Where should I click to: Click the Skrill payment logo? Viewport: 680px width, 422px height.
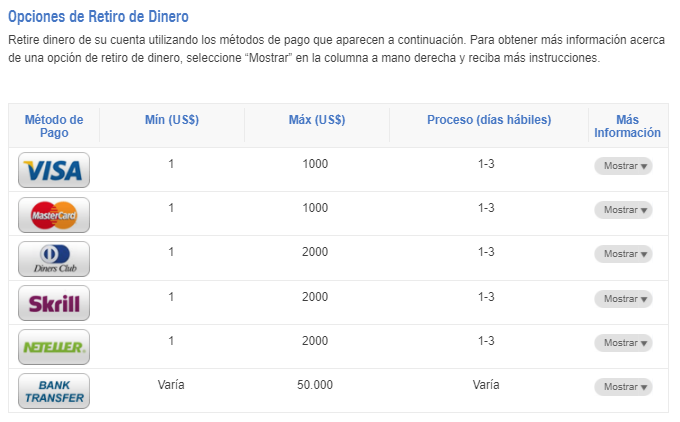tap(54, 302)
